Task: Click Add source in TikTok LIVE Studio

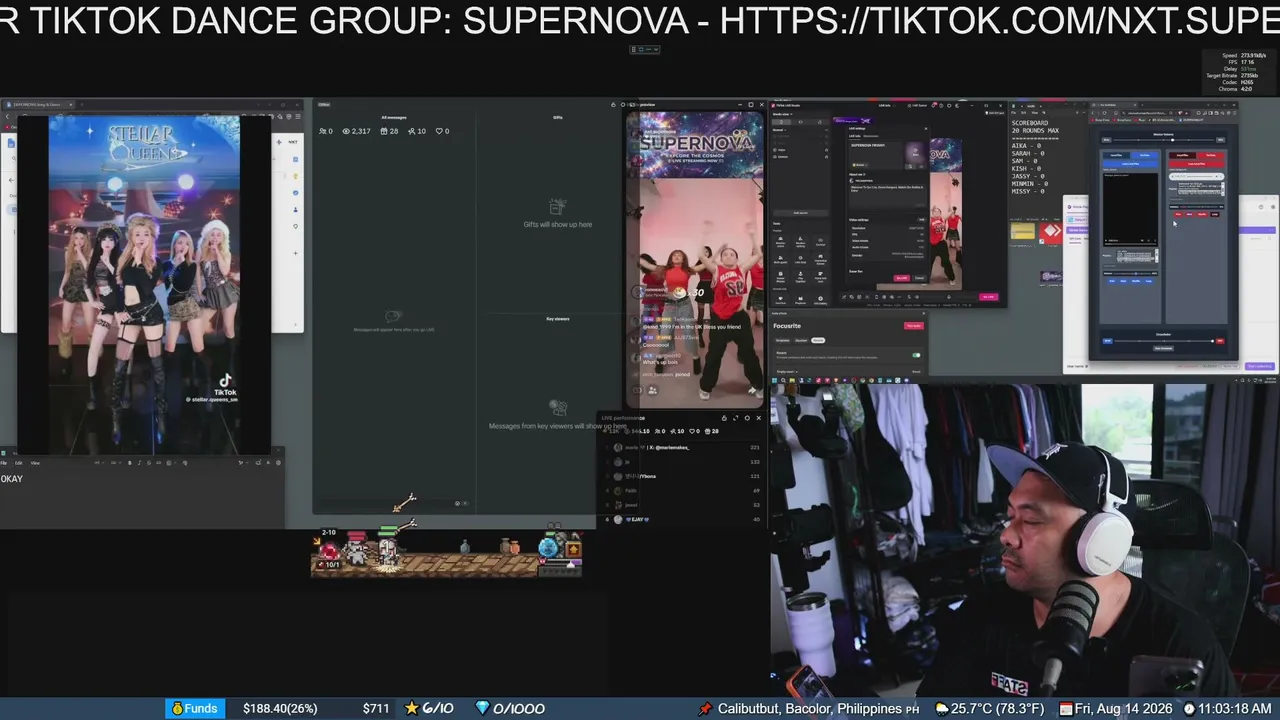Action: [x=801, y=212]
